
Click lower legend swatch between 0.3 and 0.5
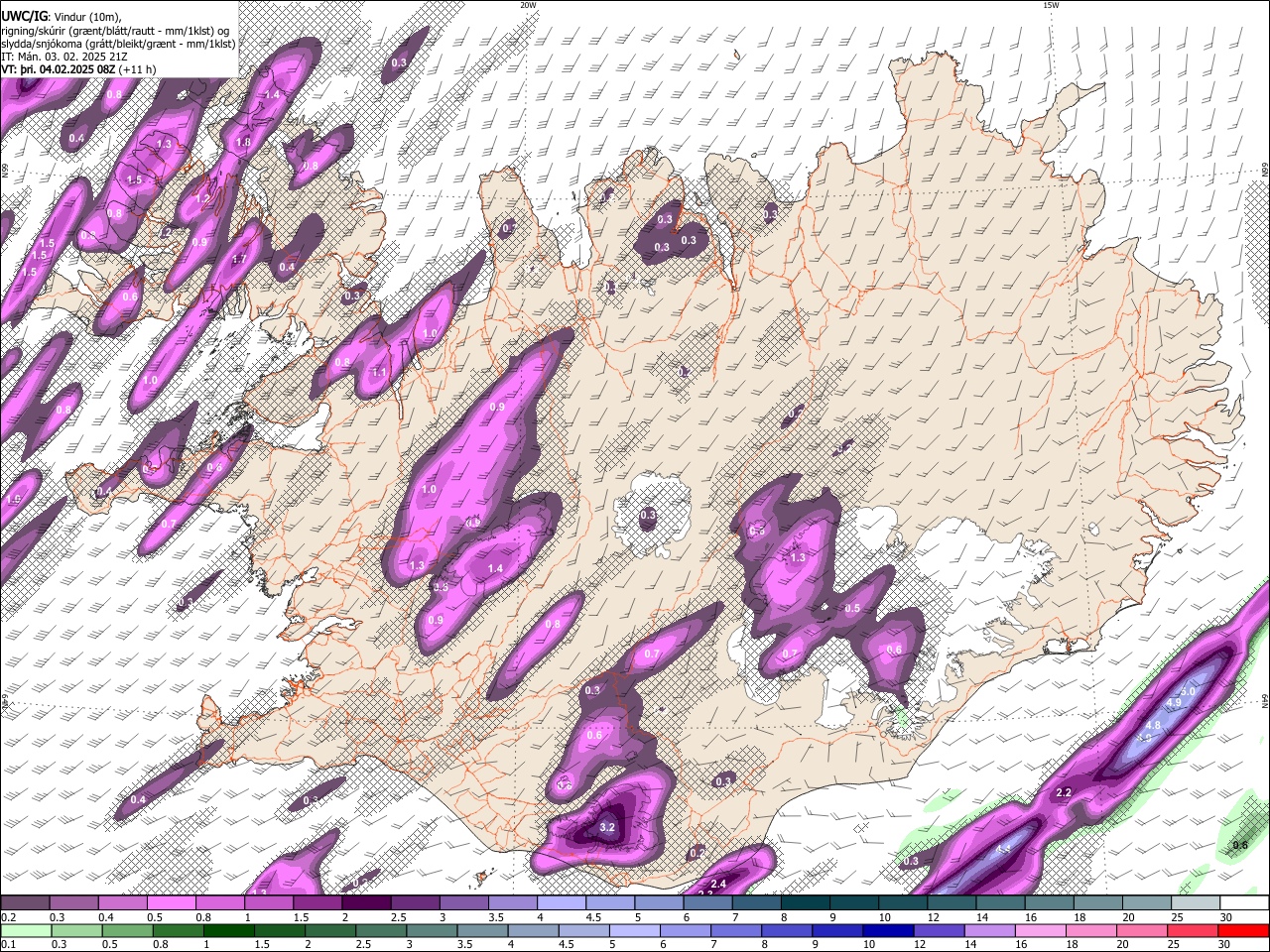[x=74, y=930]
